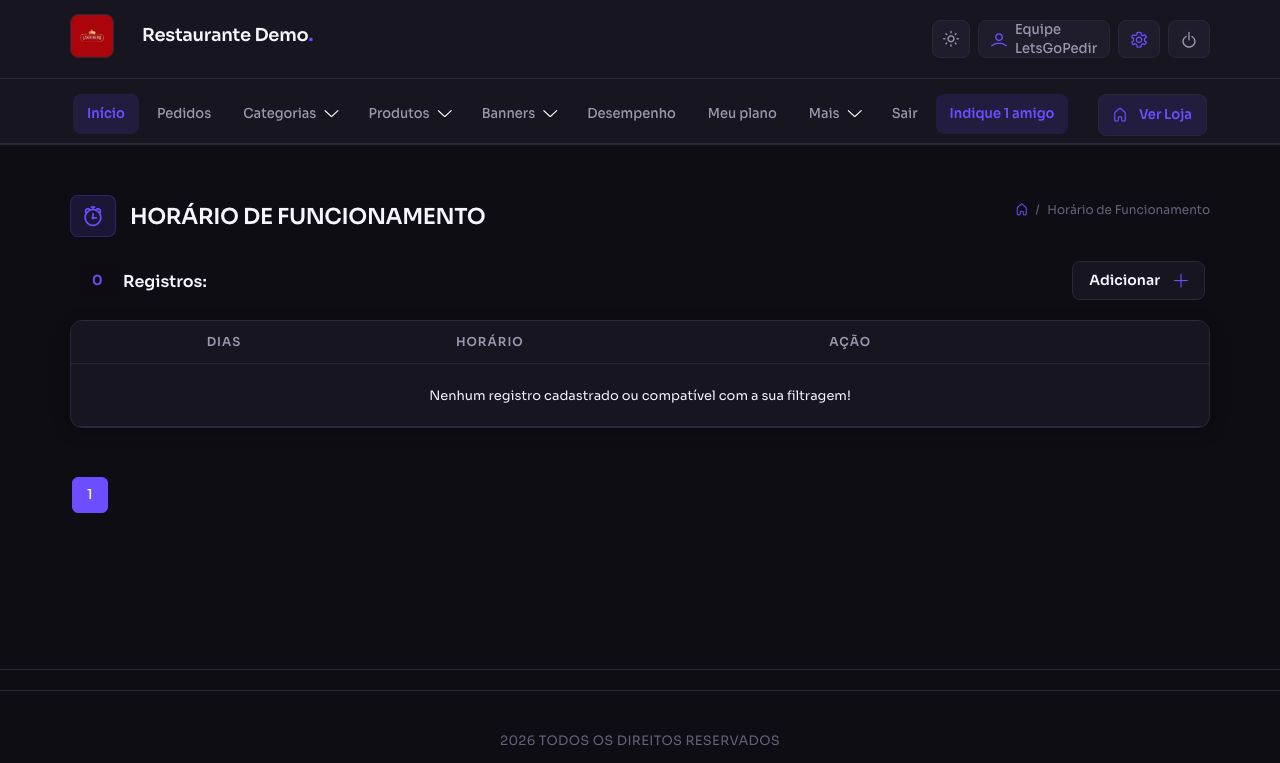This screenshot has width=1280, height=763.
Task: Click the HORÁRIO column header
Action: click(490, 342)
